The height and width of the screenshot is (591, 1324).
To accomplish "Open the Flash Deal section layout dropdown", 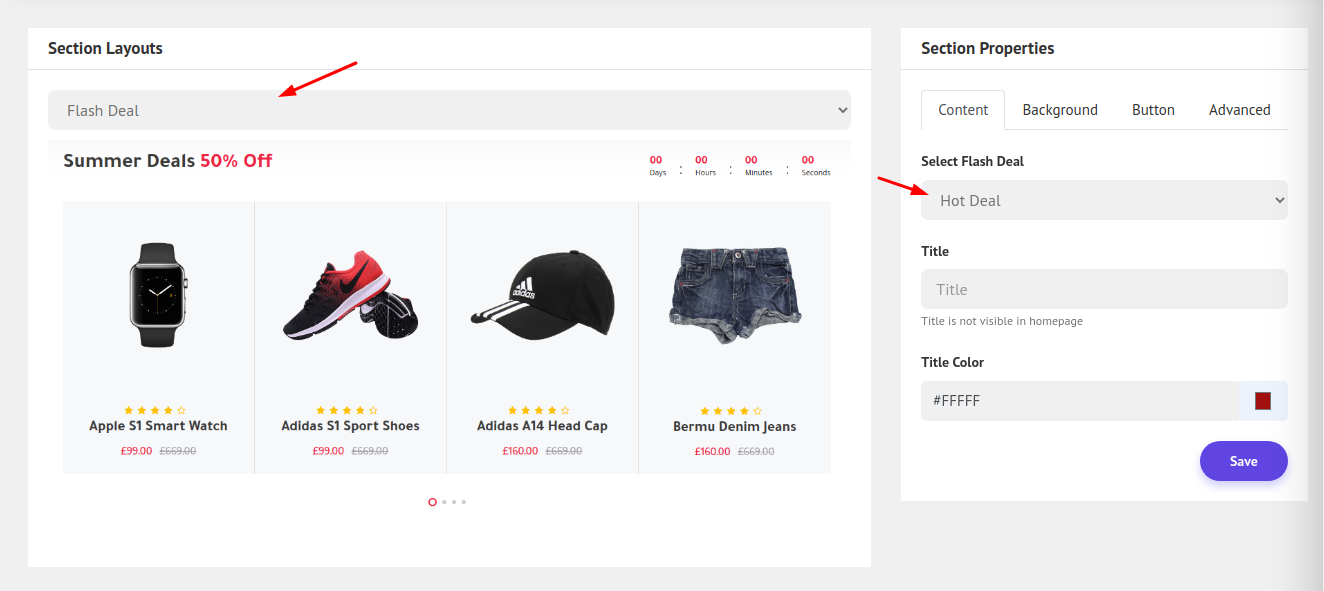I will pyautogui.click(x=449, y=110).
